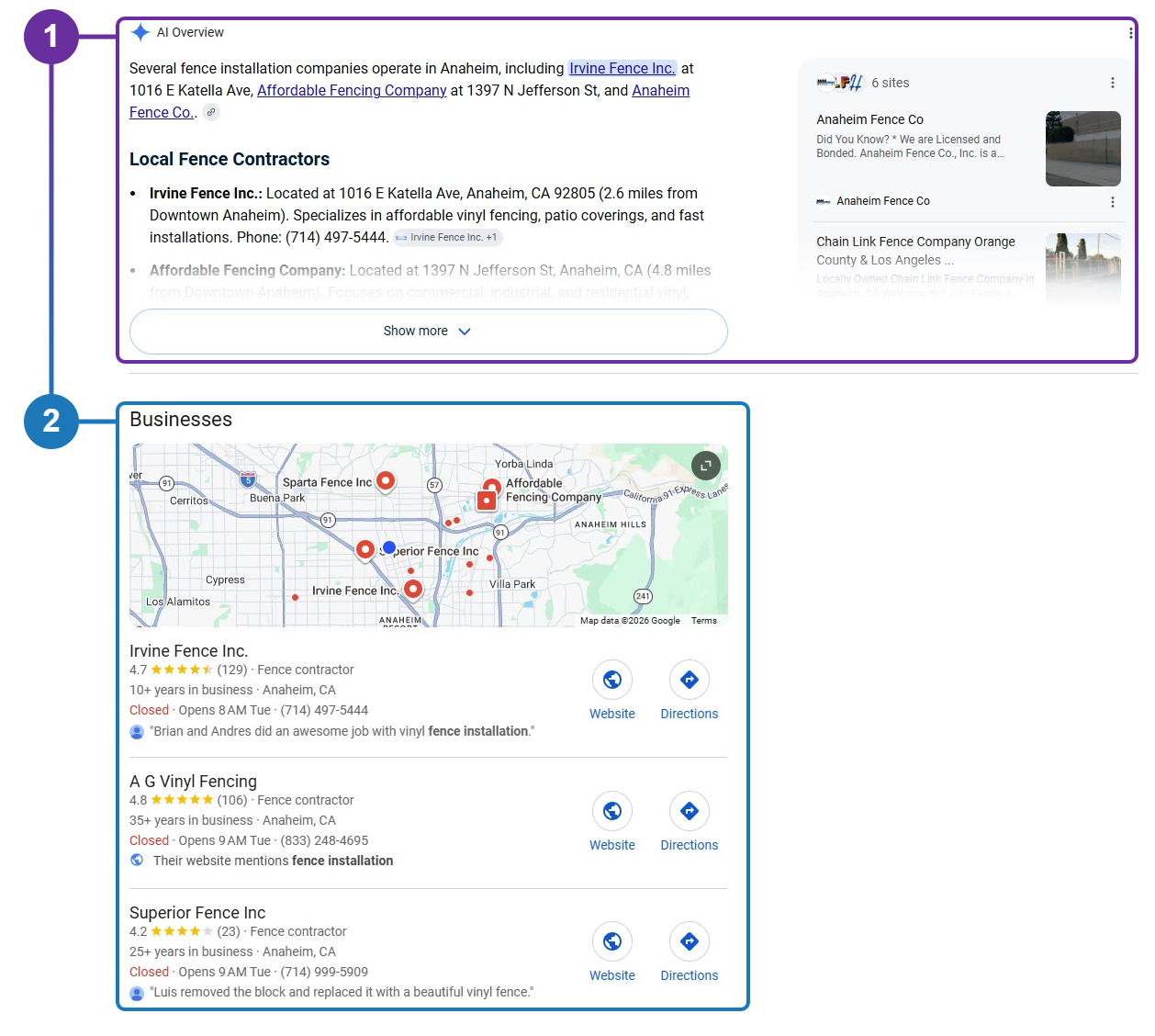1155x1036 pixels.
Task: Click Yorba Linda label on map
Action: click(x=523, y=464)
